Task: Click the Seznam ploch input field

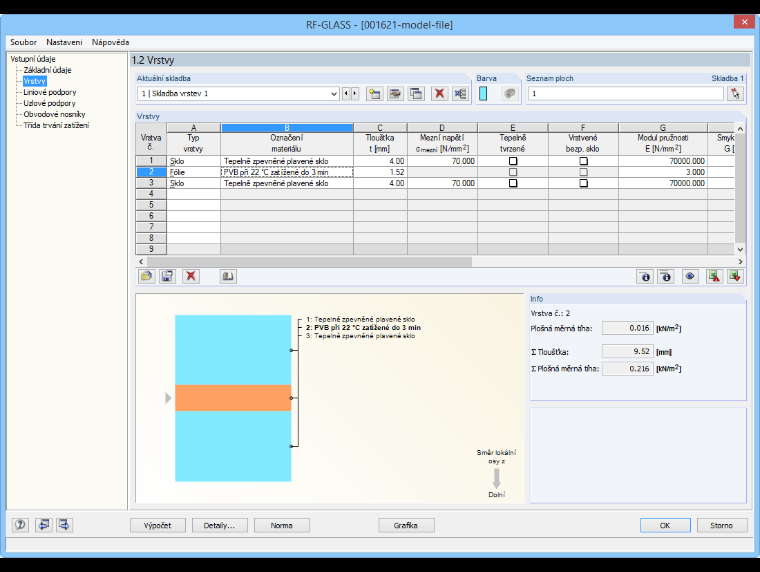Action: [626, 94]
